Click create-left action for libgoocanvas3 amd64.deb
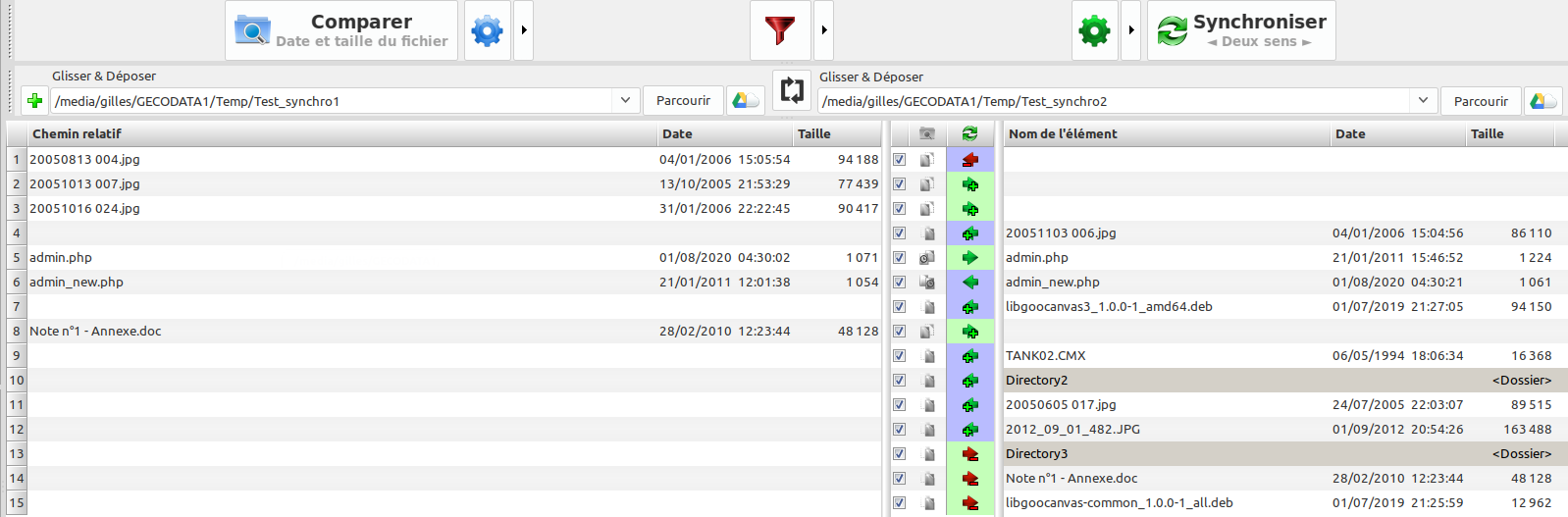 coord(970,307)
